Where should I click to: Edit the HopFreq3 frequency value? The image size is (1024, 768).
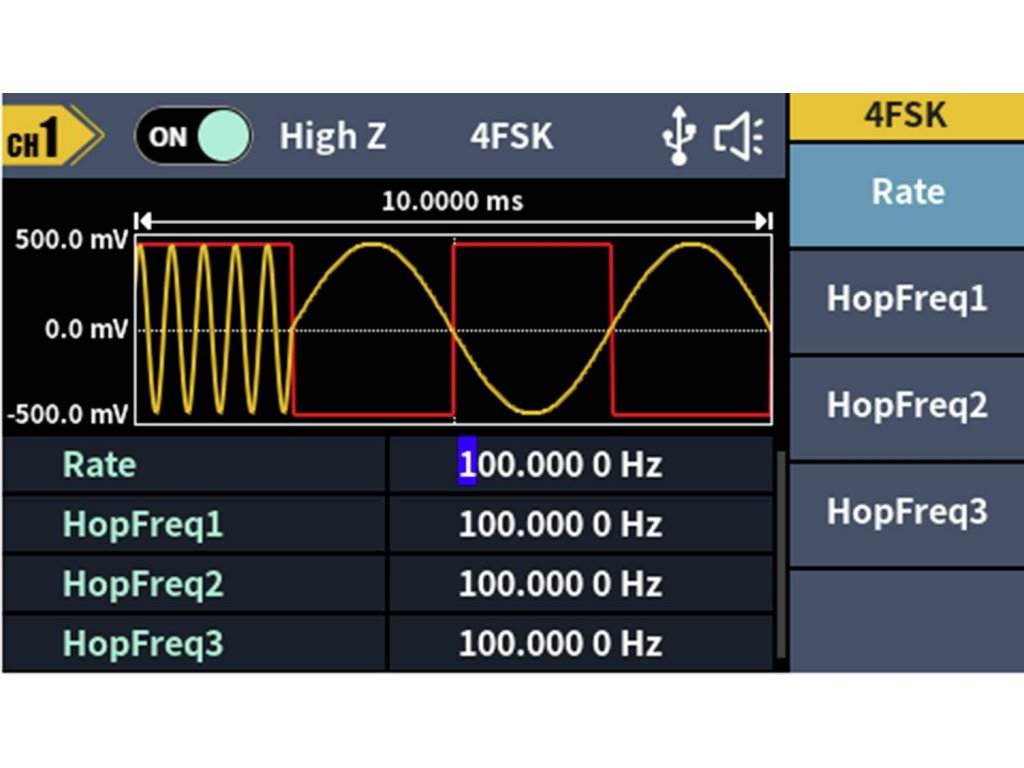[560, 644]
